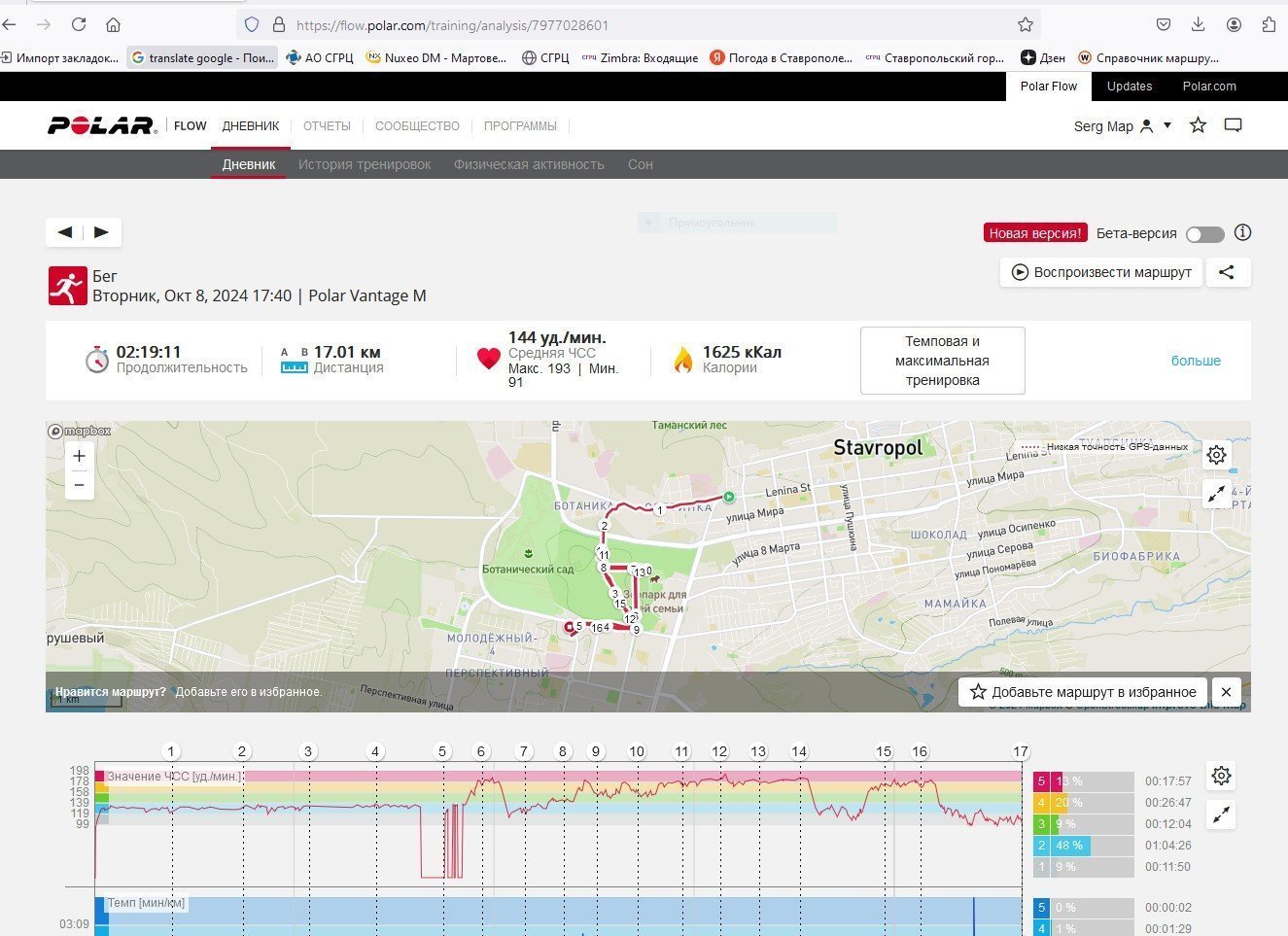Open the translate google bookmark
The width and height of the screenshot is (1288, 936).
[x=203, y=58]
